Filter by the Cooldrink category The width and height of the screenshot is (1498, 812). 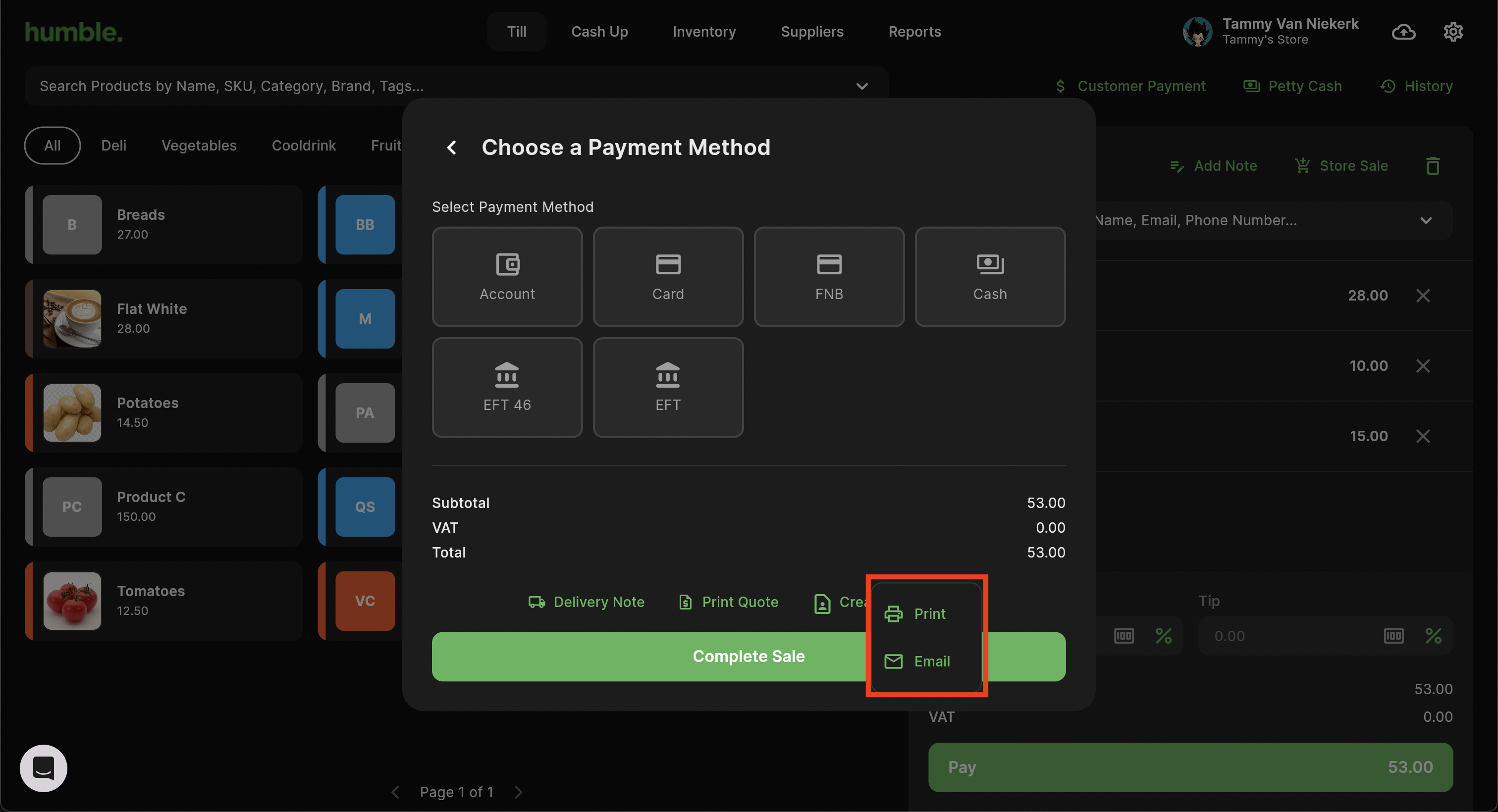[x=304, y=145]
